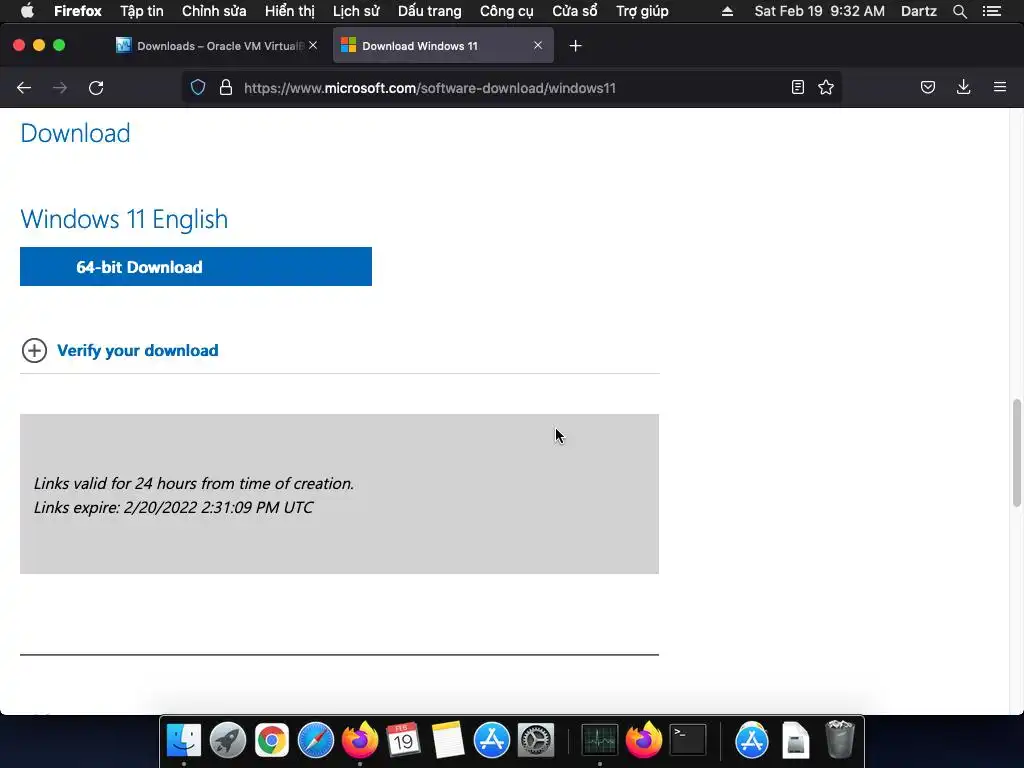The height and width of the screenshot is (768, 1024).
Task: Select the Download Windows 11 tab
Action: 443,46
